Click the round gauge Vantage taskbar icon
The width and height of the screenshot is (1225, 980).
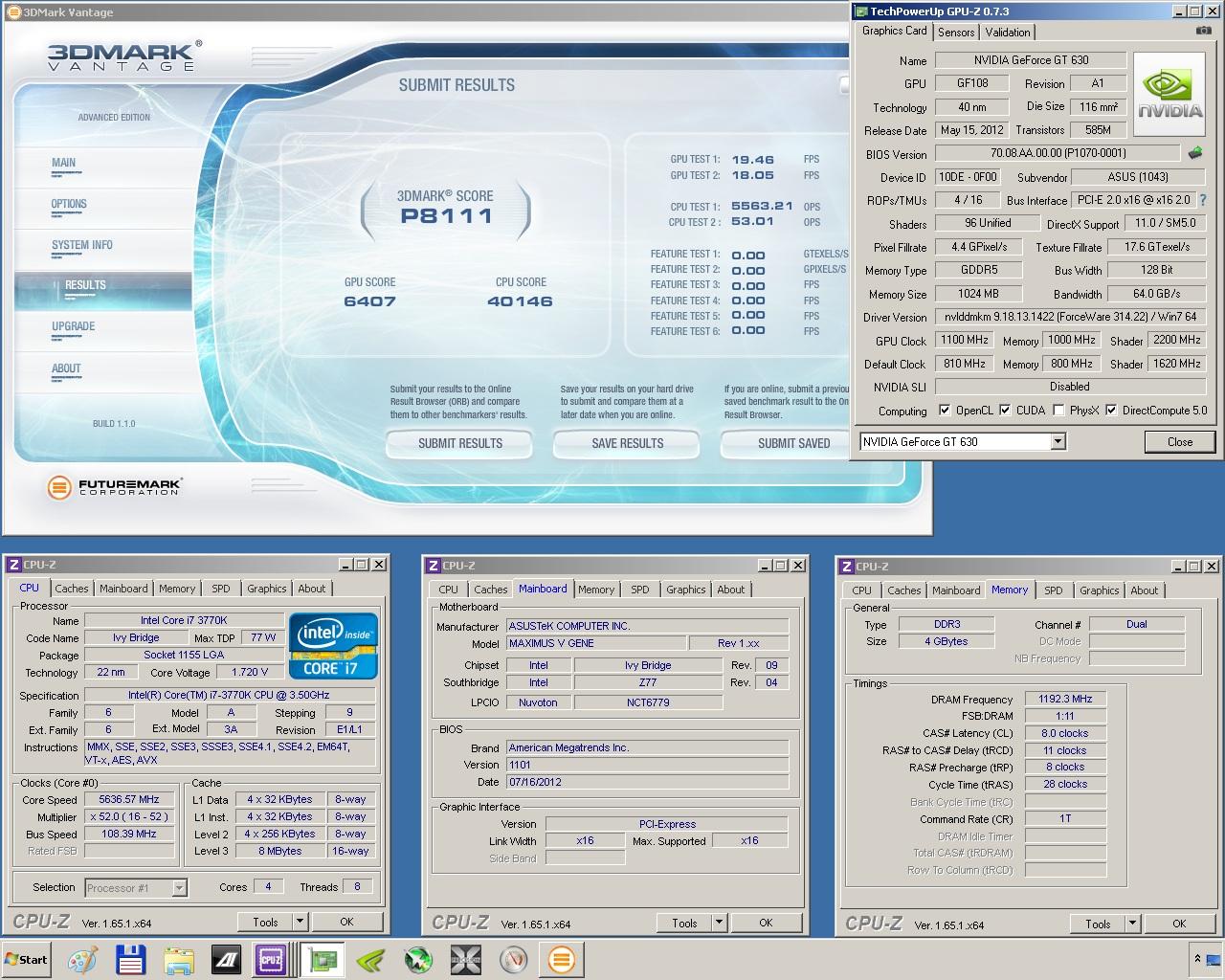tap(514, 960)
